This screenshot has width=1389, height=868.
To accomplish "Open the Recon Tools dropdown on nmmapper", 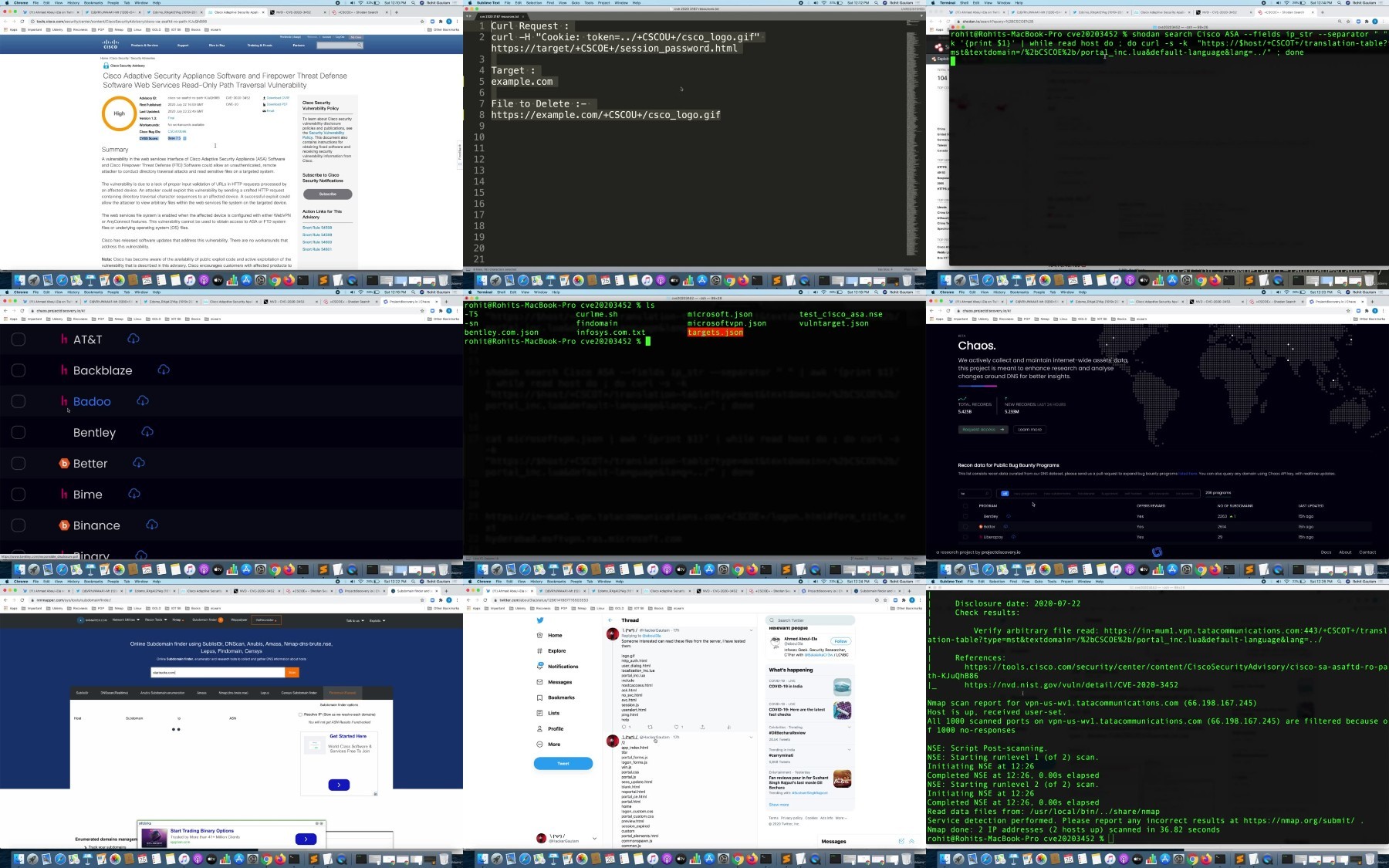I will pyautogui.click(x=155, y=620).
